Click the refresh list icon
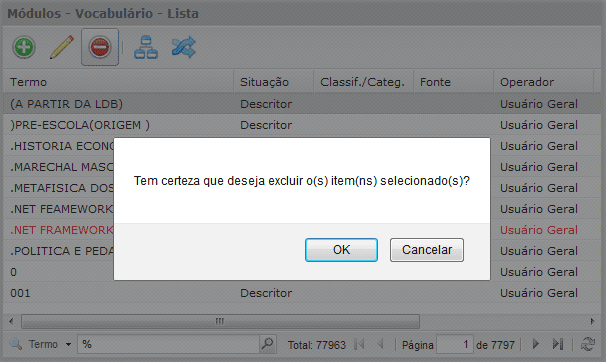The image size is (606, 362). pos(588,344)
